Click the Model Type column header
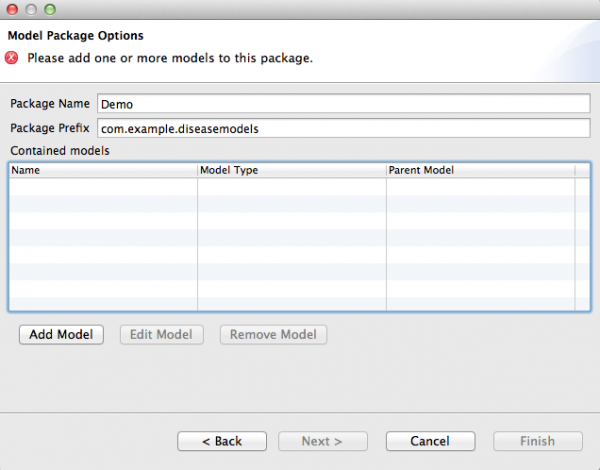600x470 pixels. tap(291, 170)
